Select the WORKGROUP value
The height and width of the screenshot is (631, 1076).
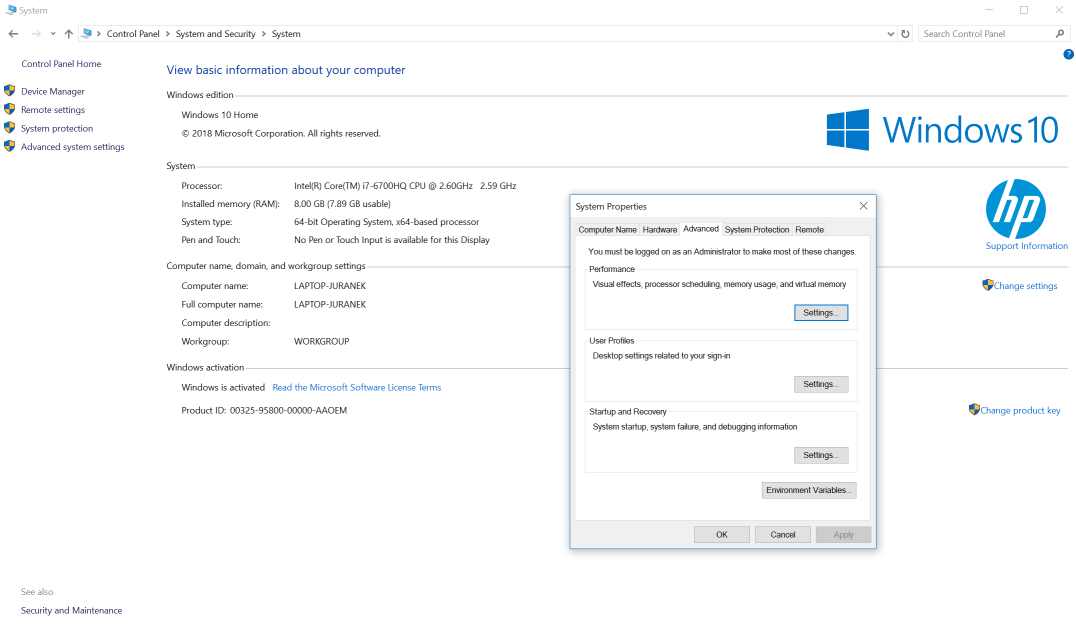(322, 342)
